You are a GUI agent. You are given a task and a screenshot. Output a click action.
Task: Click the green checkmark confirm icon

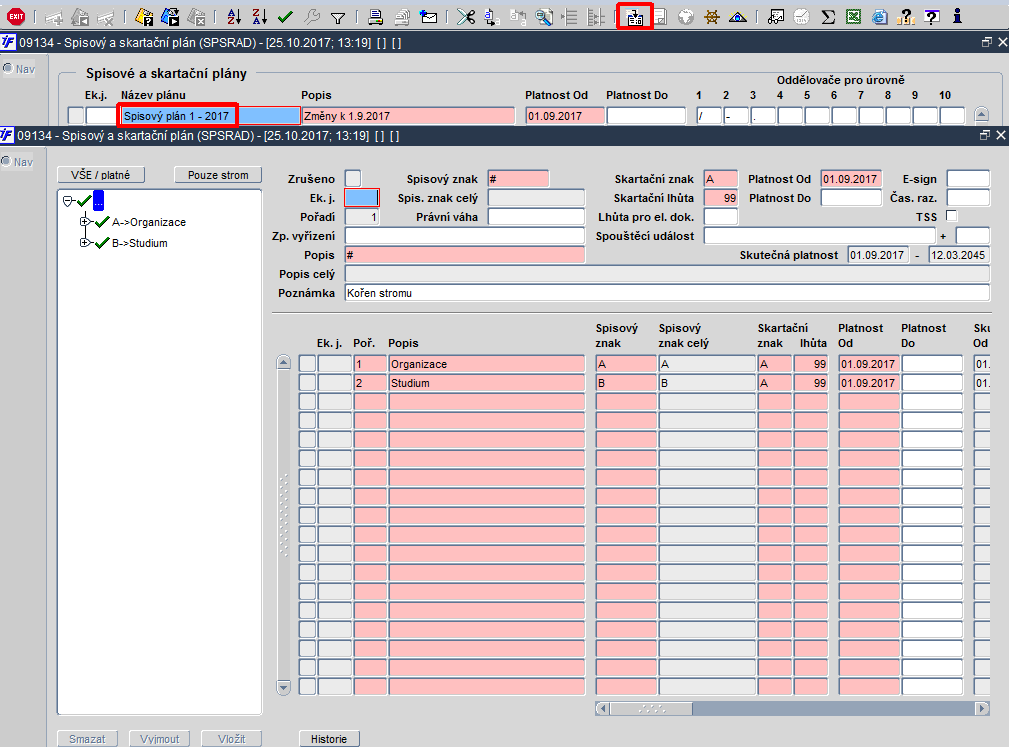[x=285, y=17]
